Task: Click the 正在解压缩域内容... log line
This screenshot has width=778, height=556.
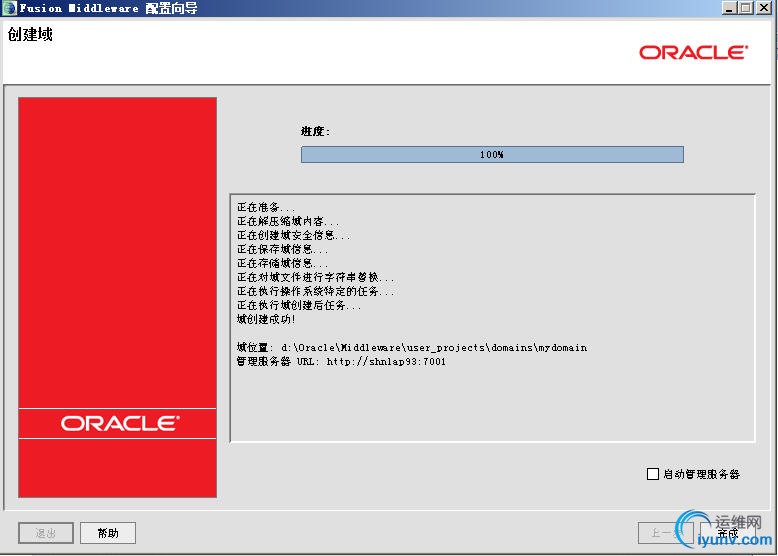Action: (x=288, y=221)
